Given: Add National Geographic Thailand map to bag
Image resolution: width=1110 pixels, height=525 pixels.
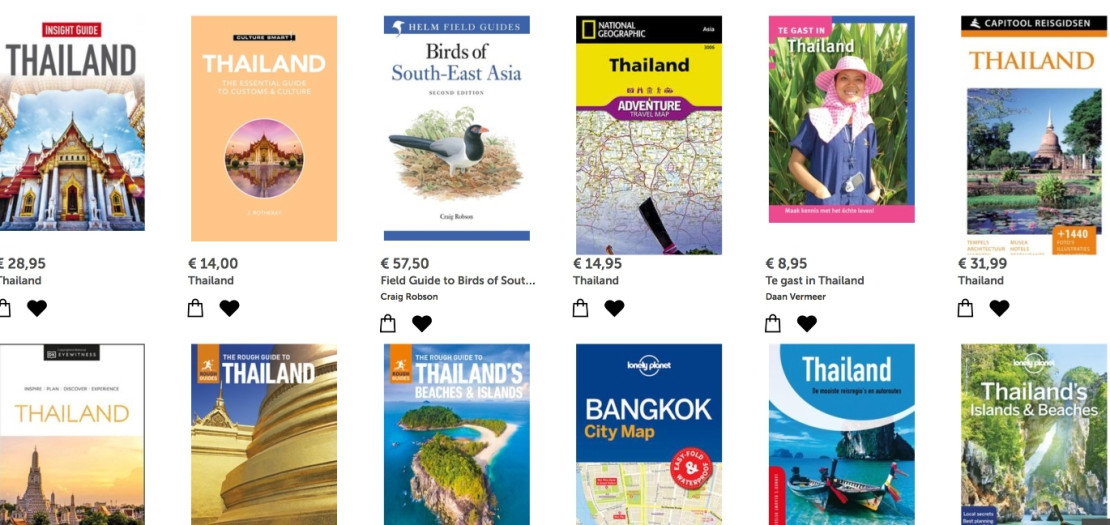Looking at the screenshot, I should (x=580, y=308).
